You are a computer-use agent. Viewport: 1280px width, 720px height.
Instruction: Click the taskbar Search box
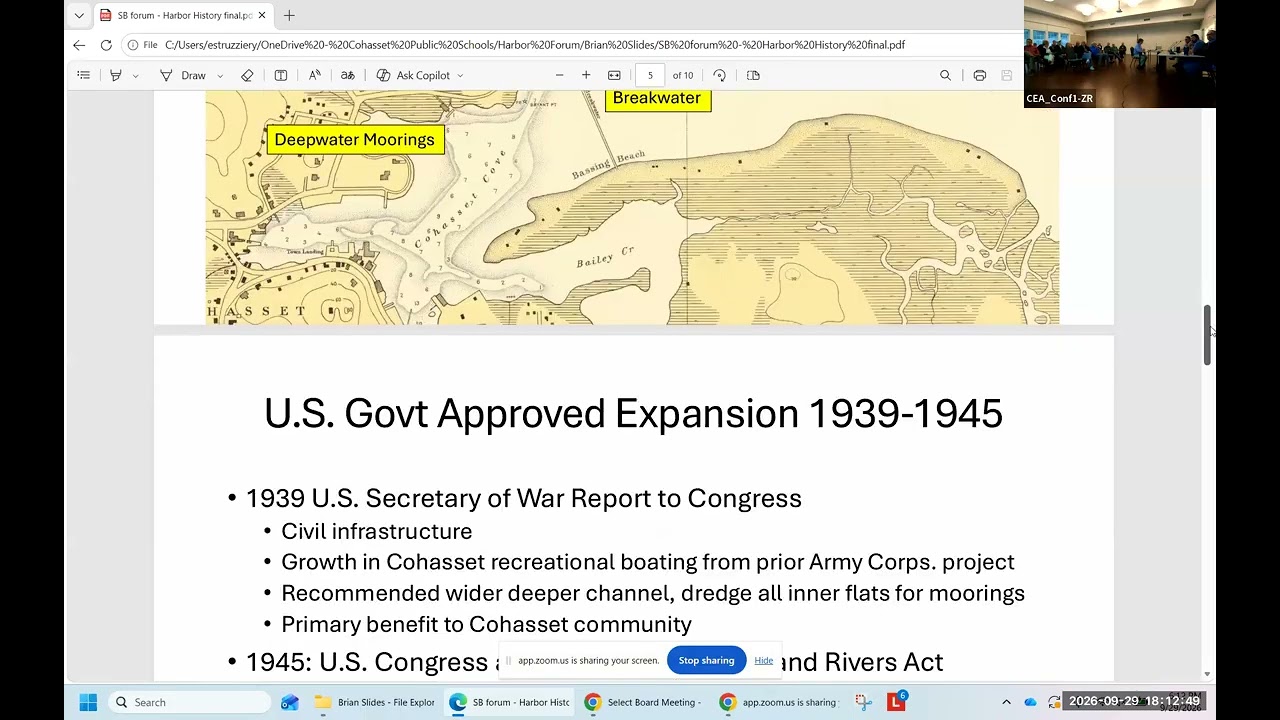(189, 702)
